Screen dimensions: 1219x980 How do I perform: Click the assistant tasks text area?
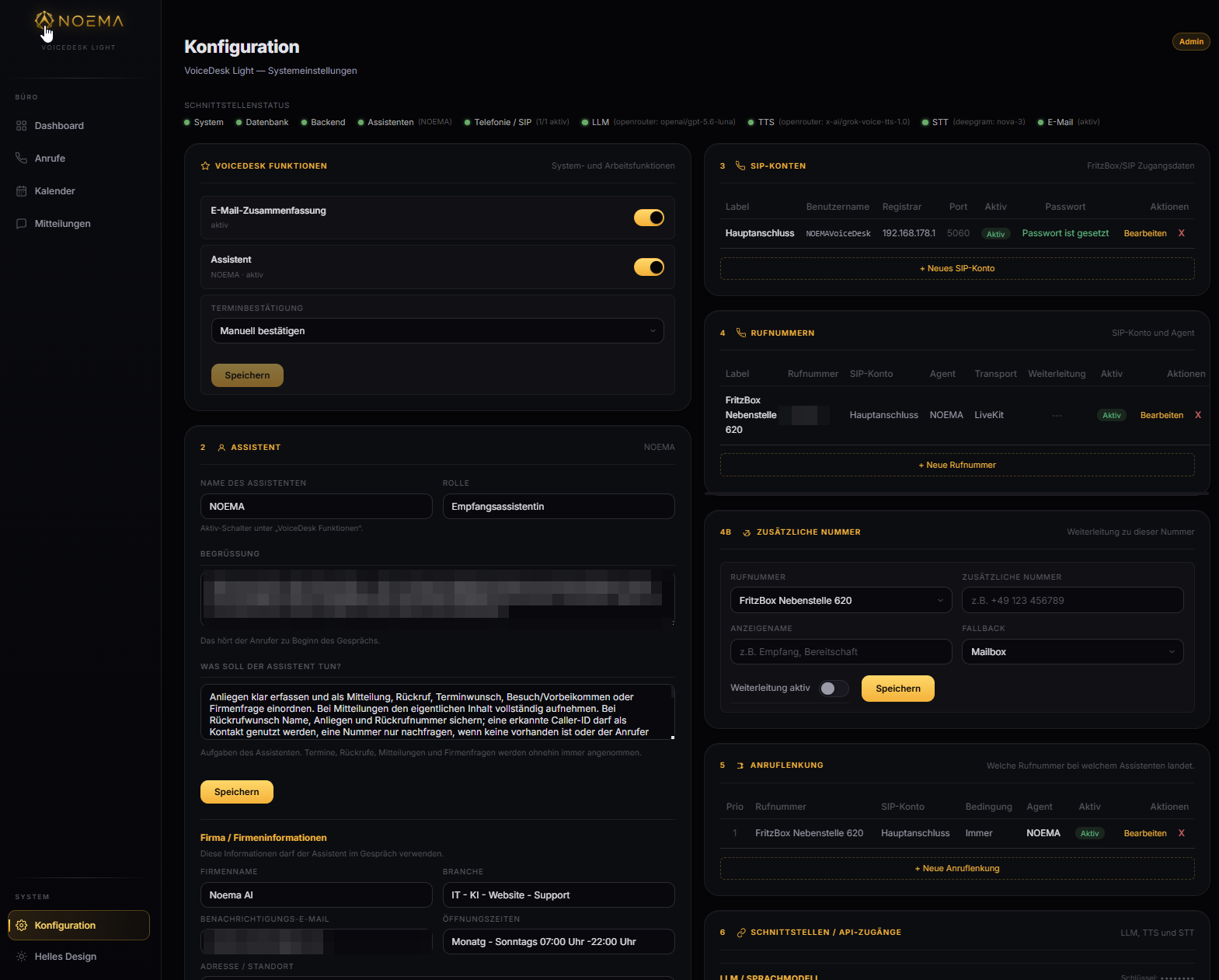(437, 713)
